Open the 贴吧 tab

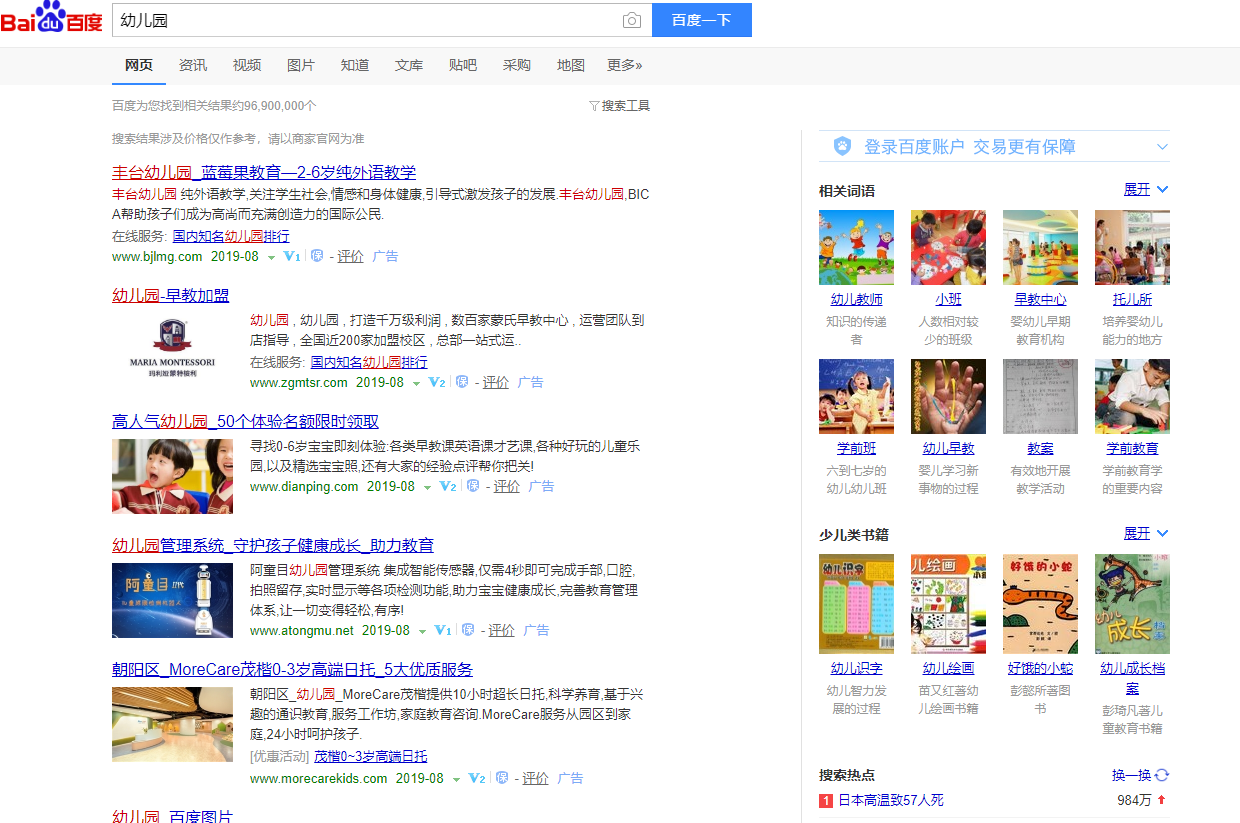[463, 65]
